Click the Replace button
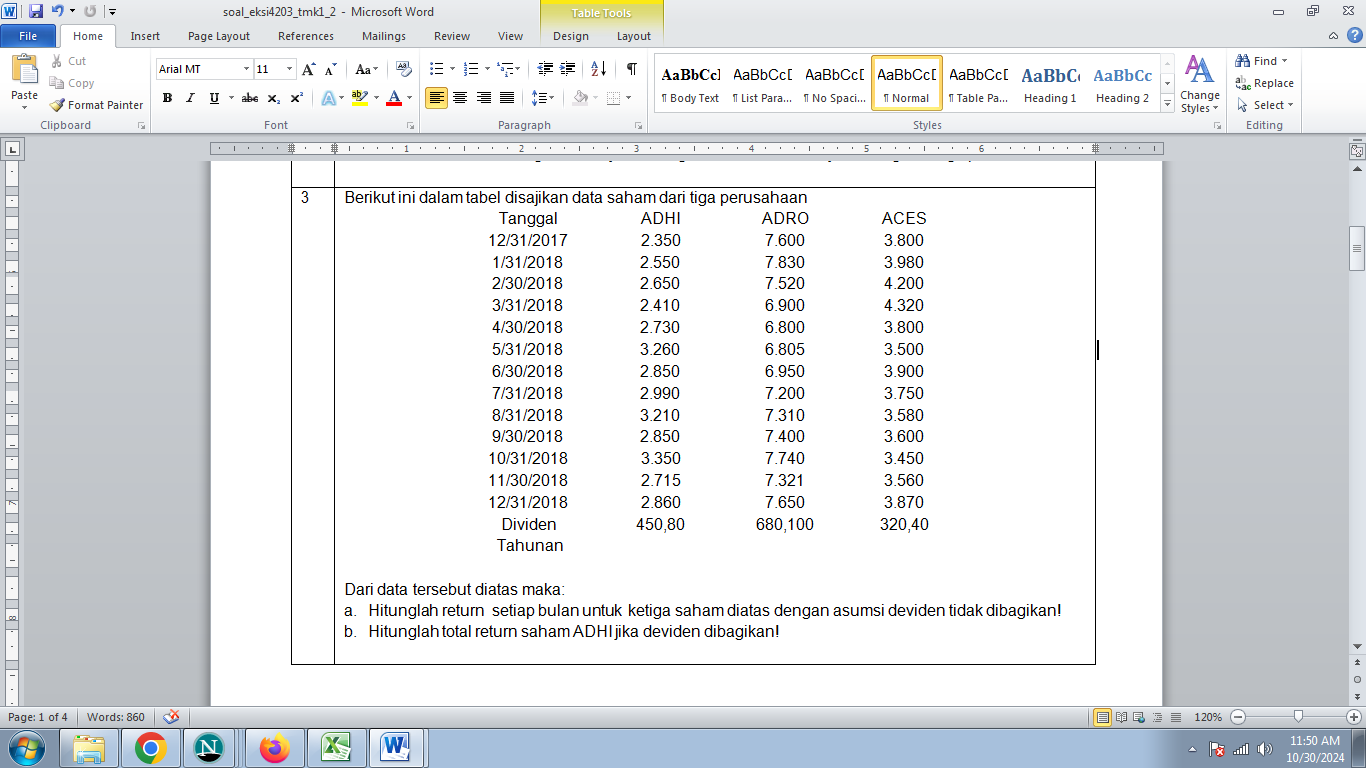 [1265, 83]
